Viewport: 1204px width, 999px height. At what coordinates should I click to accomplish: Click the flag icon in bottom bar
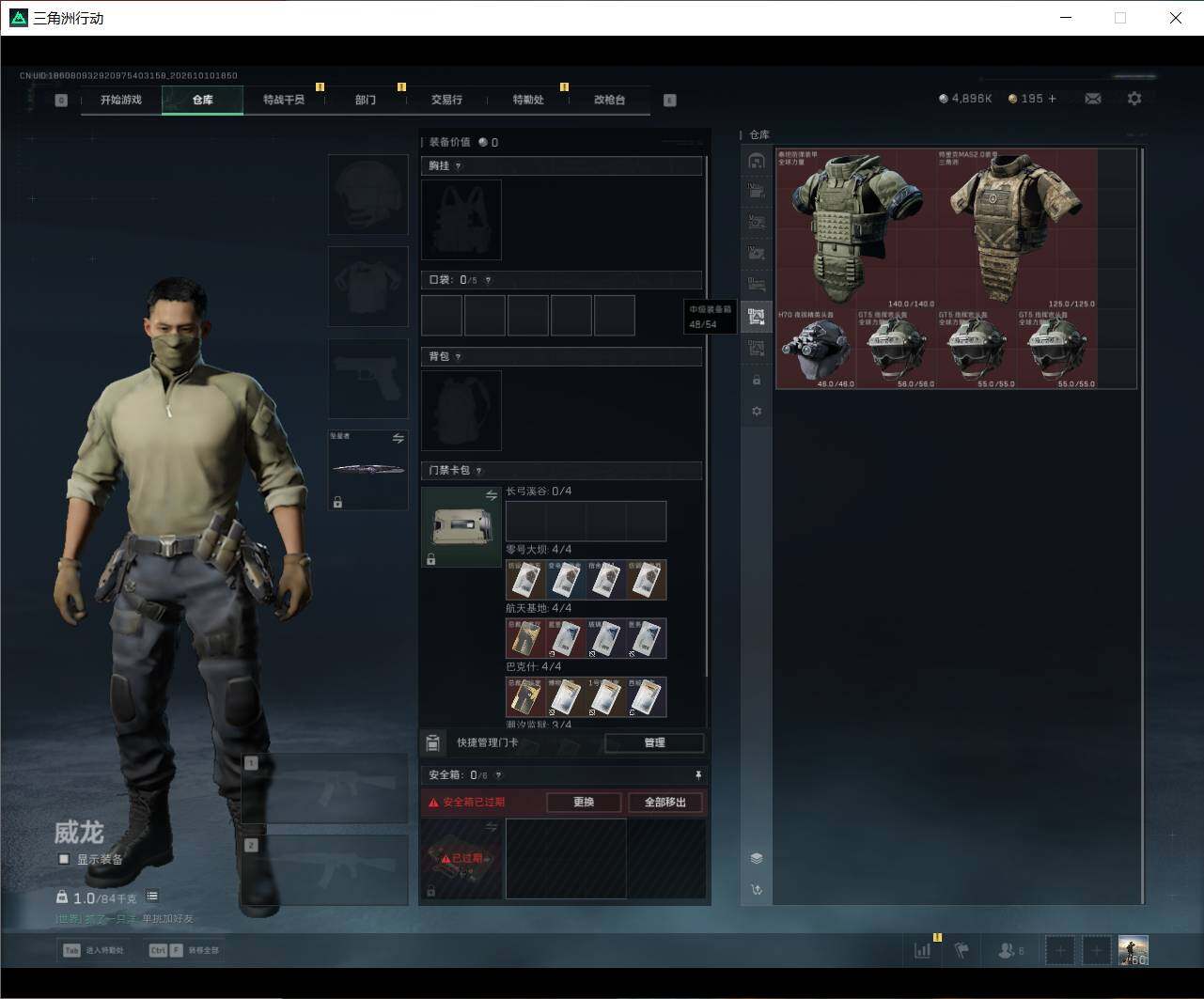click(x=962, y=950)
